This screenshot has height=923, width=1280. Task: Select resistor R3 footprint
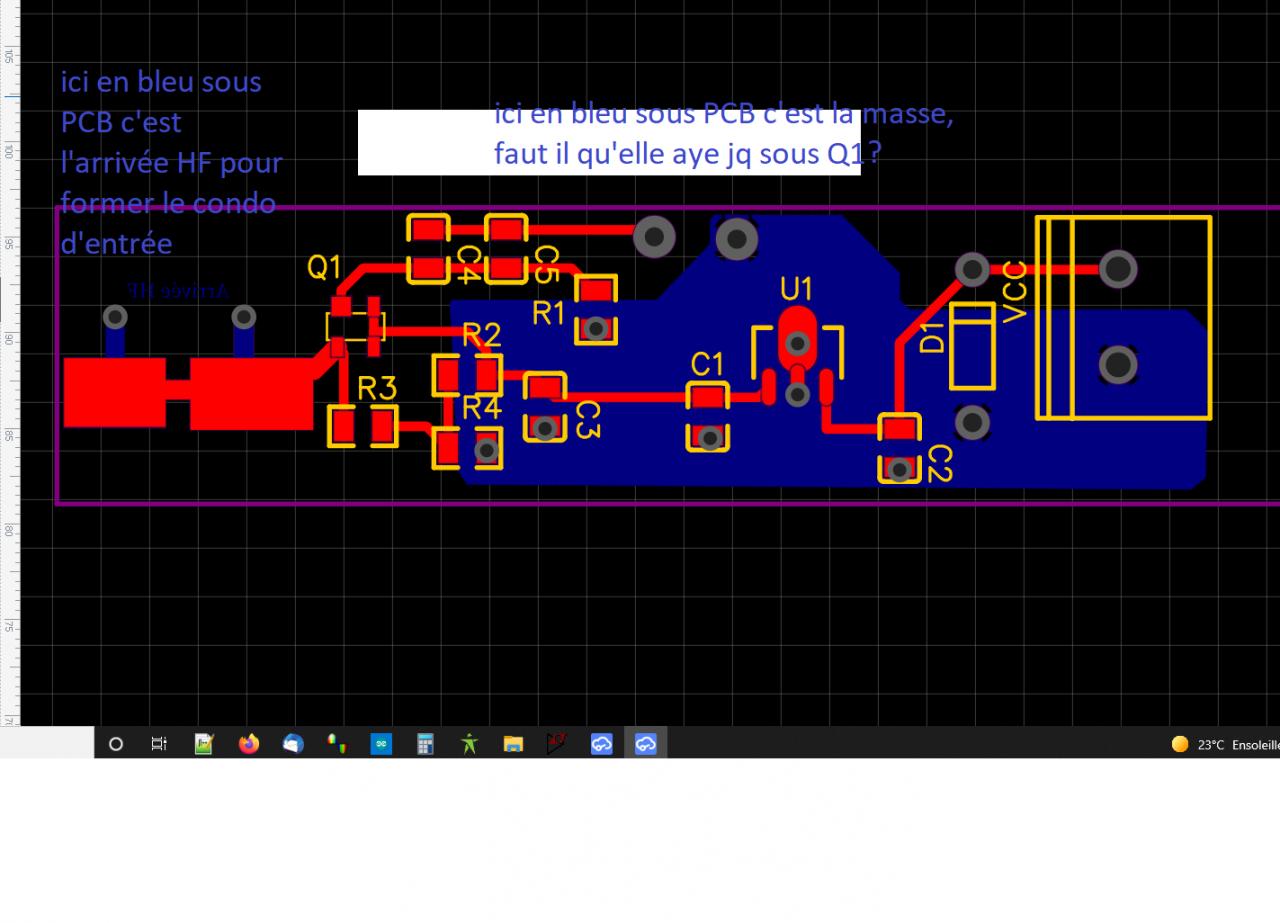click(363, 427)
